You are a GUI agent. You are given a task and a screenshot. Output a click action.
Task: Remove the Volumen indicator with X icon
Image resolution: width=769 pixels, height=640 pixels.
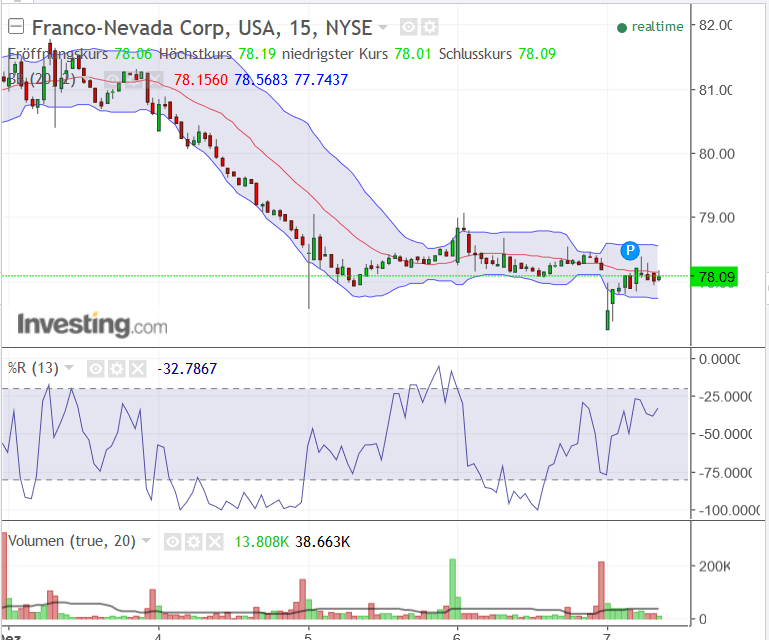(x=215, y=541)
